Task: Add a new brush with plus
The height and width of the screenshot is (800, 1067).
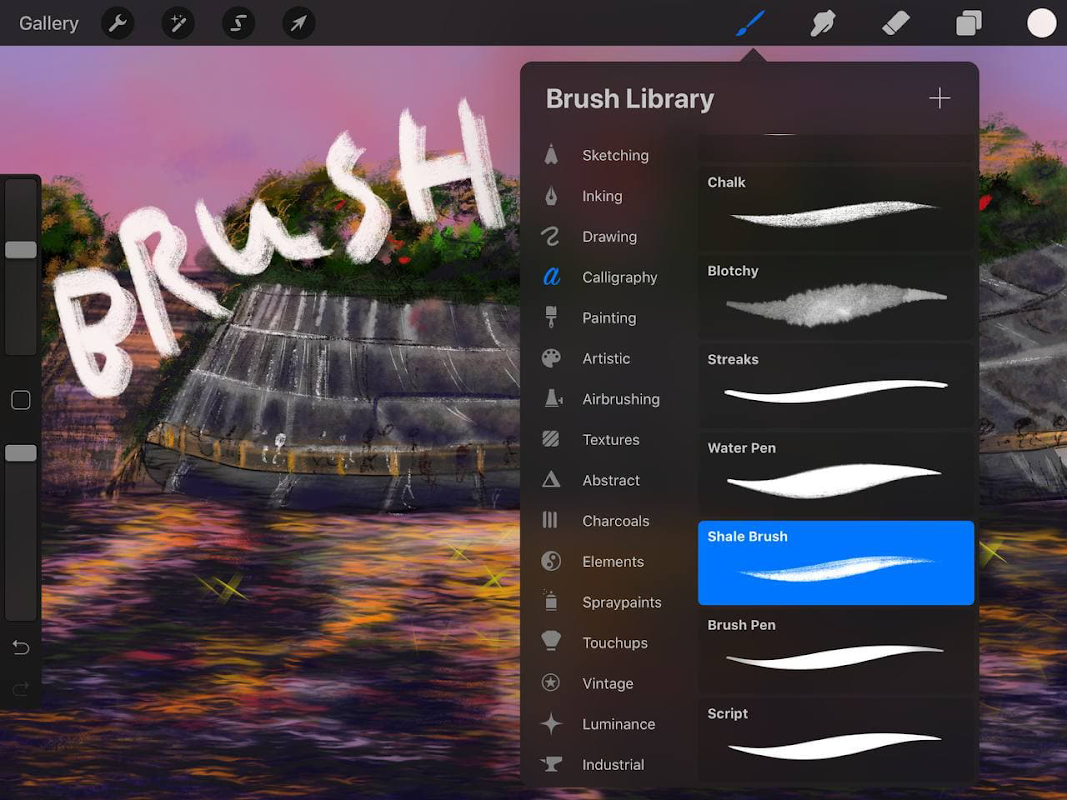Action: point(939,98)
